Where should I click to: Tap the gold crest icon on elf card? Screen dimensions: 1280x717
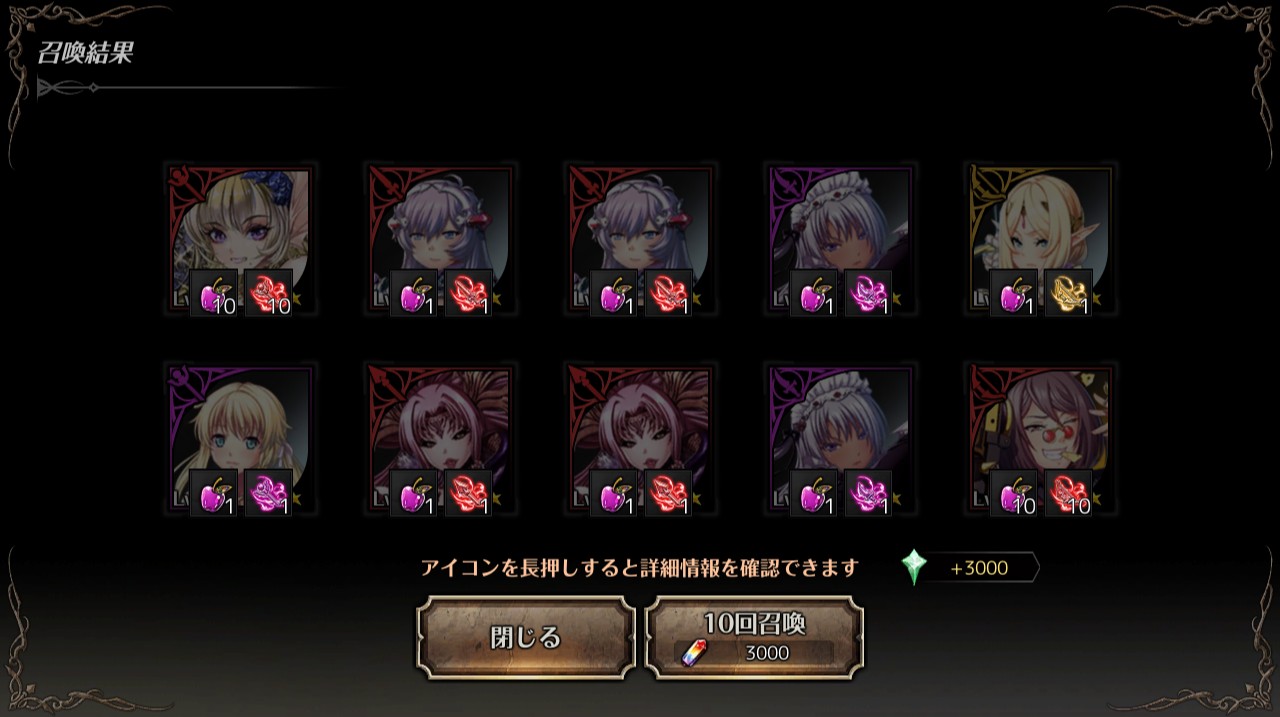pyautogui.click(x=1069, y=294)
